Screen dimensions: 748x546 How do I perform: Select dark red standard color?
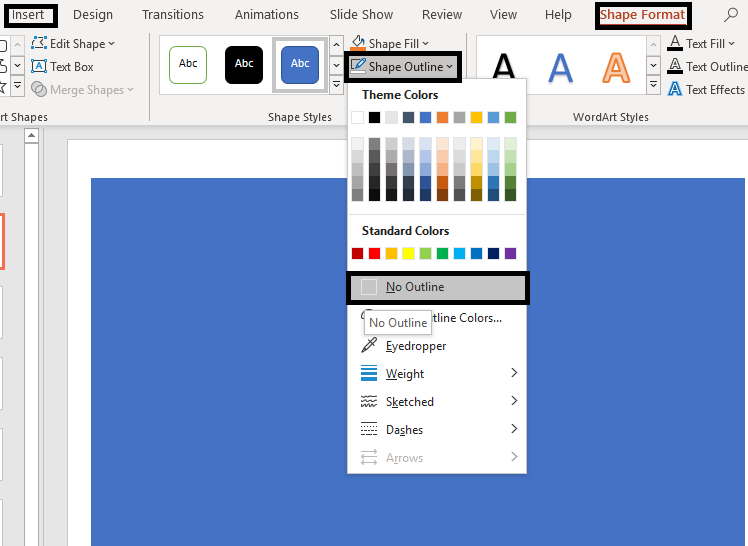(357, 253)
